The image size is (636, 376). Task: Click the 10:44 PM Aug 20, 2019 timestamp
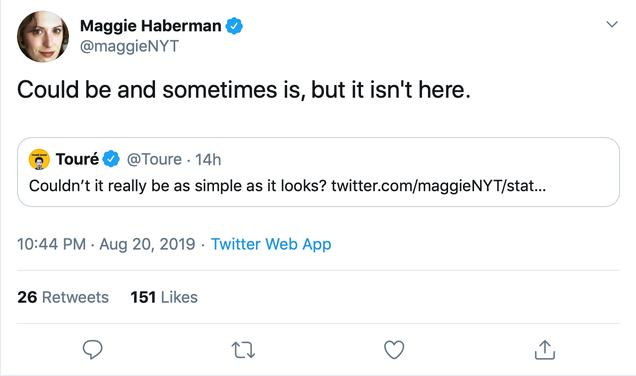pyautogui.click(x=106, y=244)
